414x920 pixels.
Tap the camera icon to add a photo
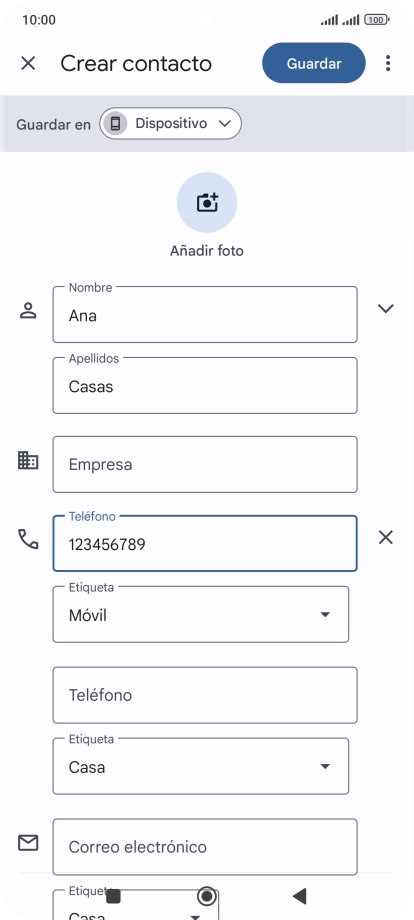(x=207, y=202)
